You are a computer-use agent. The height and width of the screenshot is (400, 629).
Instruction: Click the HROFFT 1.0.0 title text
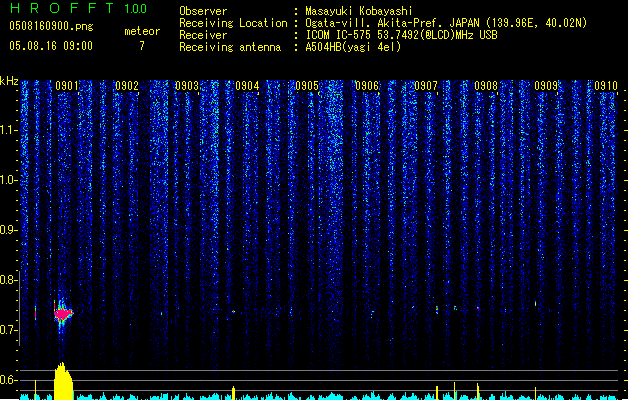pyautogui.click(x=78, y=8)
